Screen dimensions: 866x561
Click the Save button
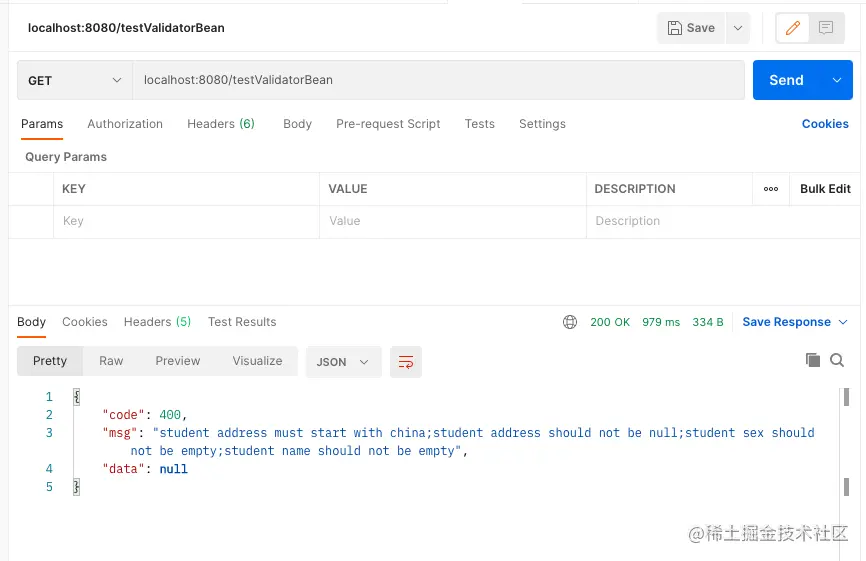pos(691,28)
